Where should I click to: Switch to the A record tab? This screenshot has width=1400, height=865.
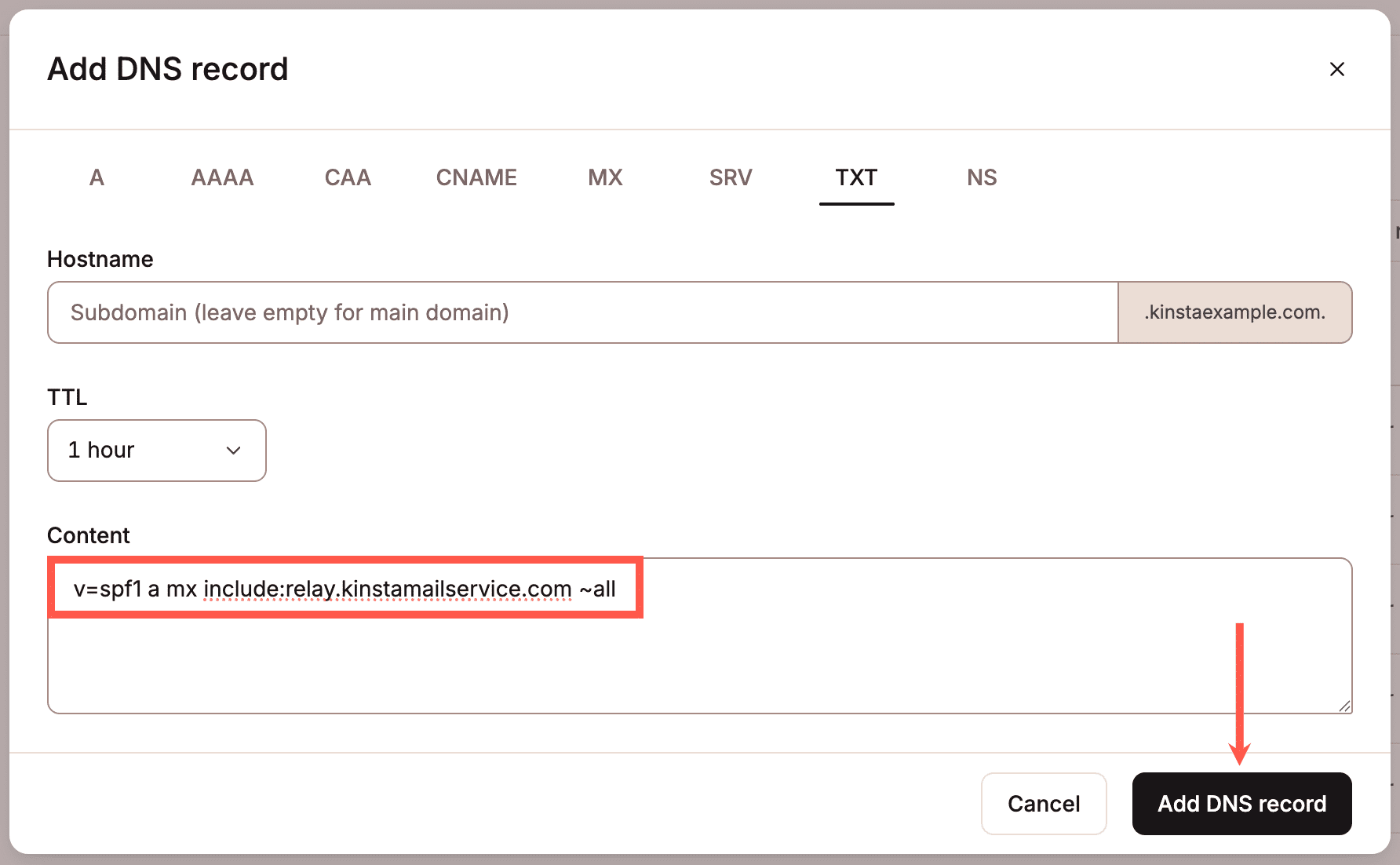click(96, 177)
